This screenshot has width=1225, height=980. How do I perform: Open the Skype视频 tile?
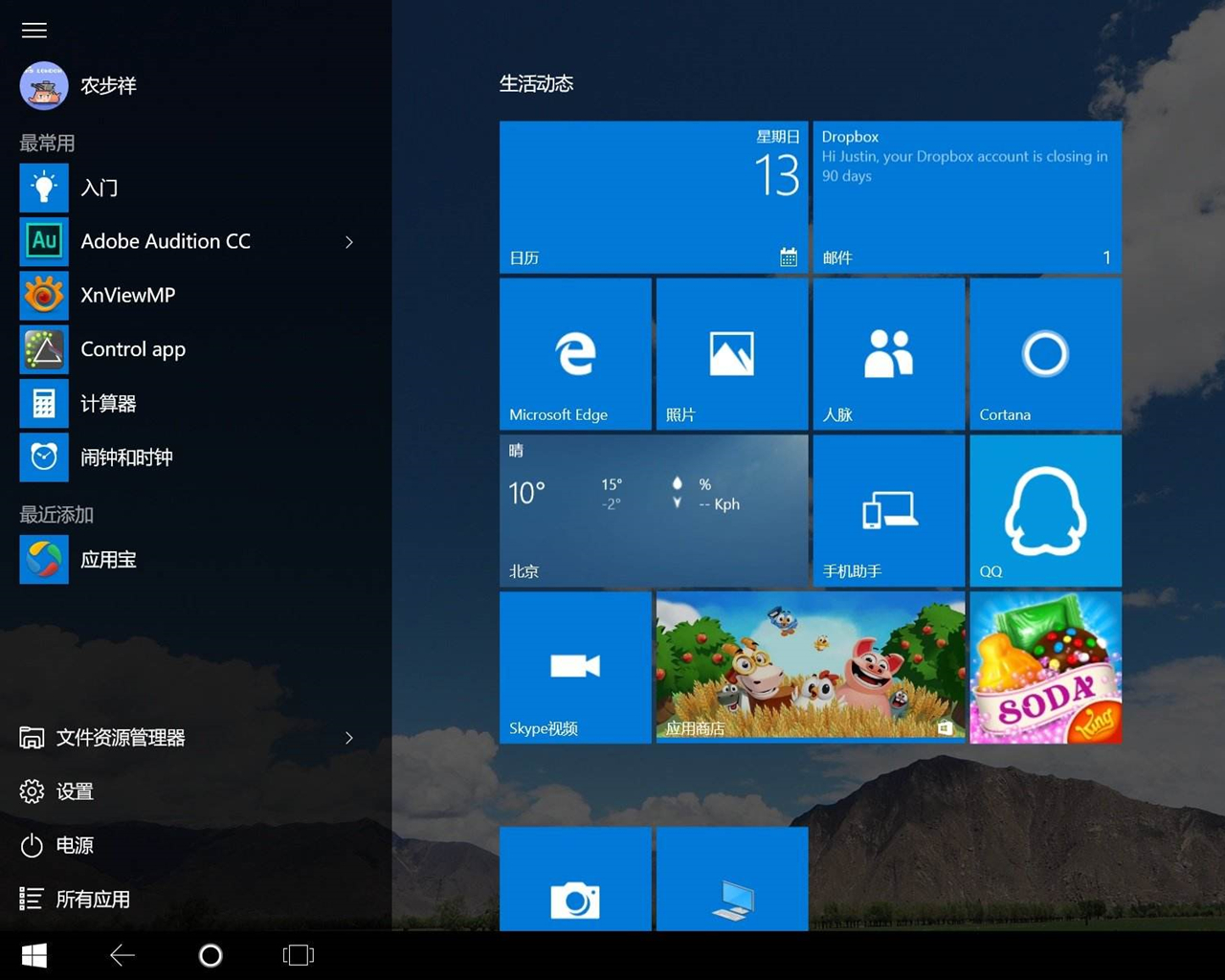point(575,667)
